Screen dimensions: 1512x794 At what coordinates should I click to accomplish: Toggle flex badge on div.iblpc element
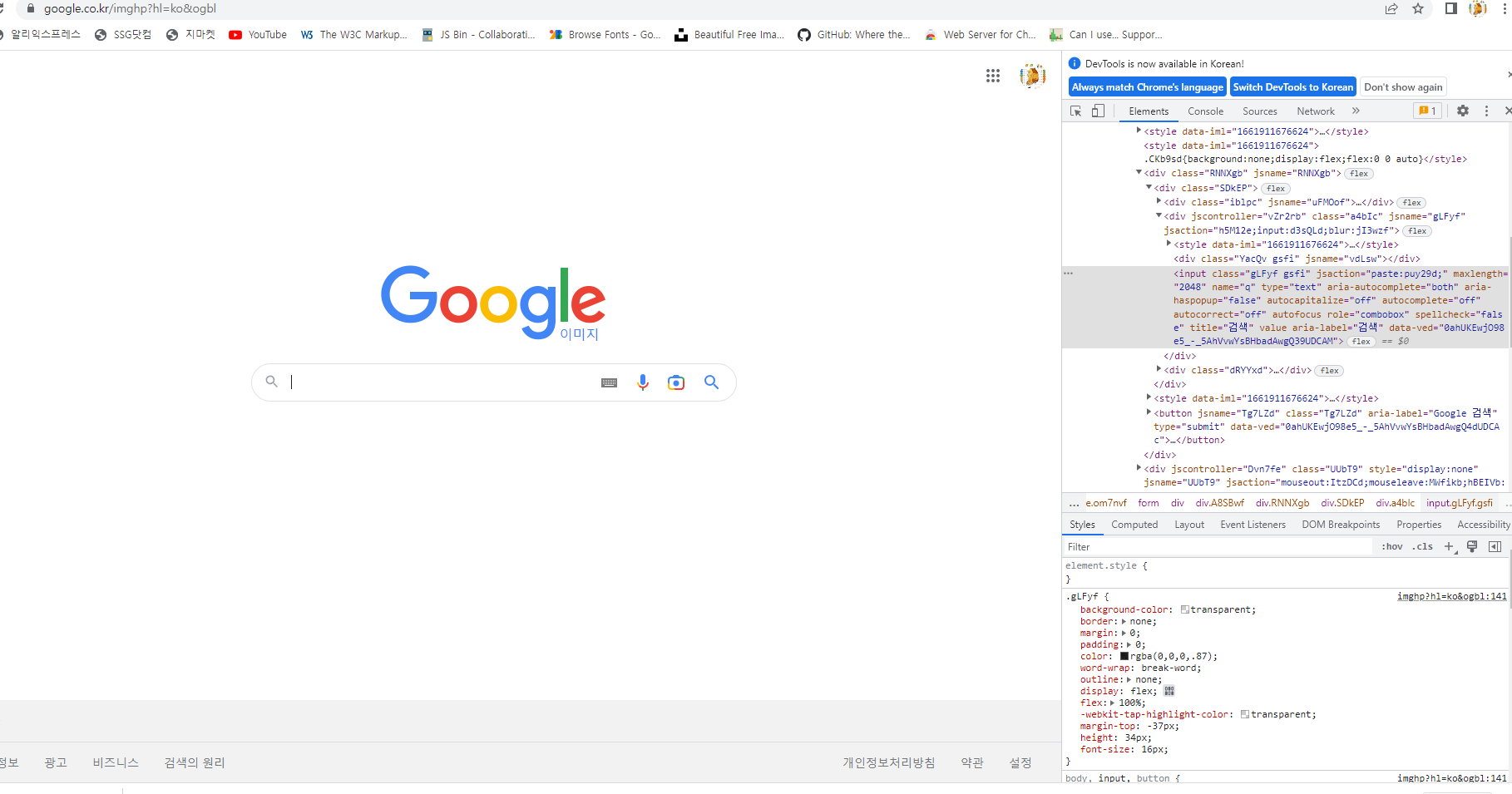(x=1412, y=203)
